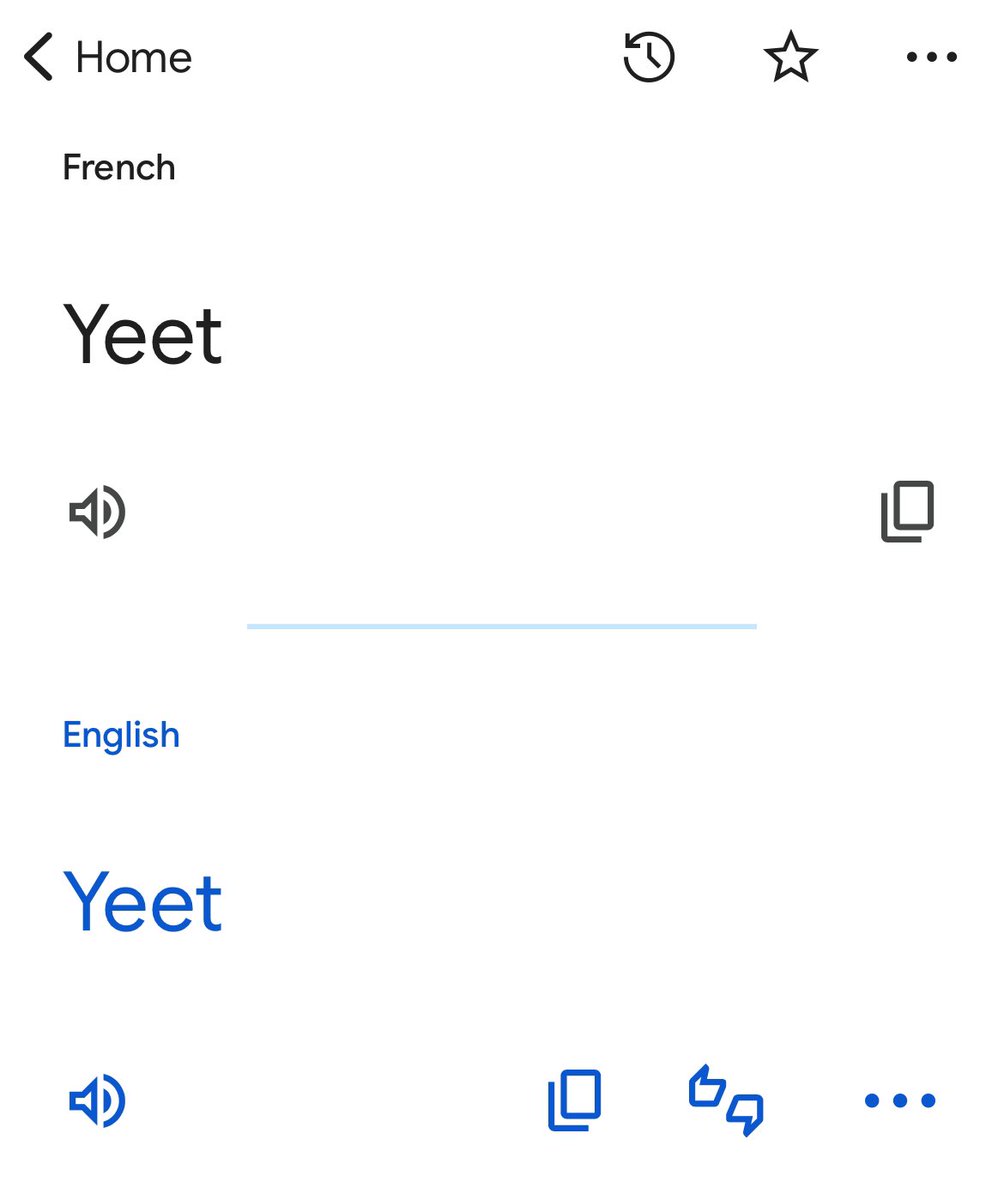Select the blue translated word Yeet
1004x1200 pixels.
(x=143, y=902)
